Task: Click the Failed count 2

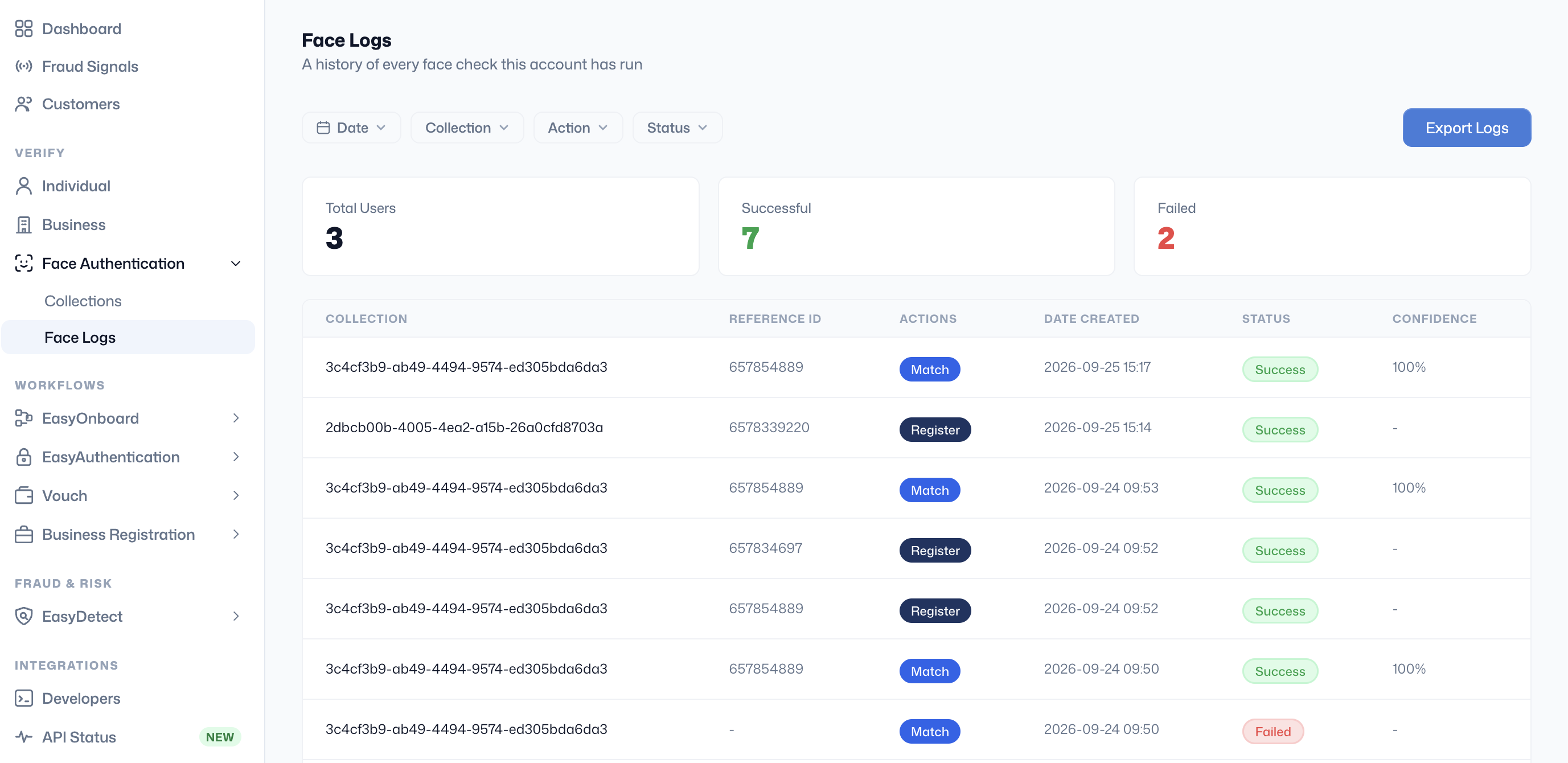Action: tap(1165, 238)
